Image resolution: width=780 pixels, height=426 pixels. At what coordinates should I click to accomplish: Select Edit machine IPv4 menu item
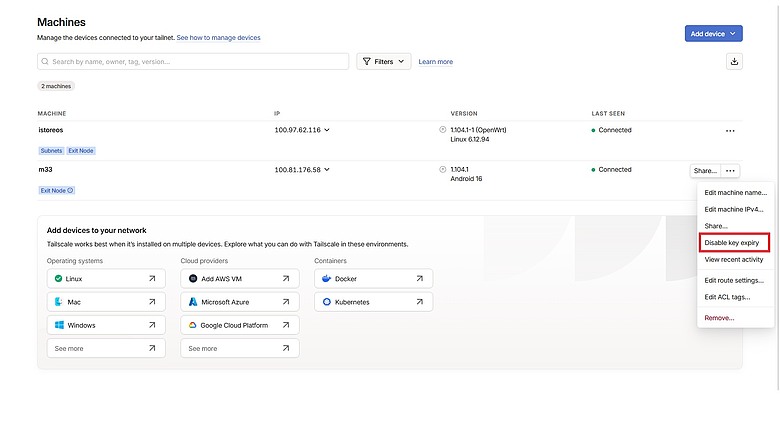[735, 210]
